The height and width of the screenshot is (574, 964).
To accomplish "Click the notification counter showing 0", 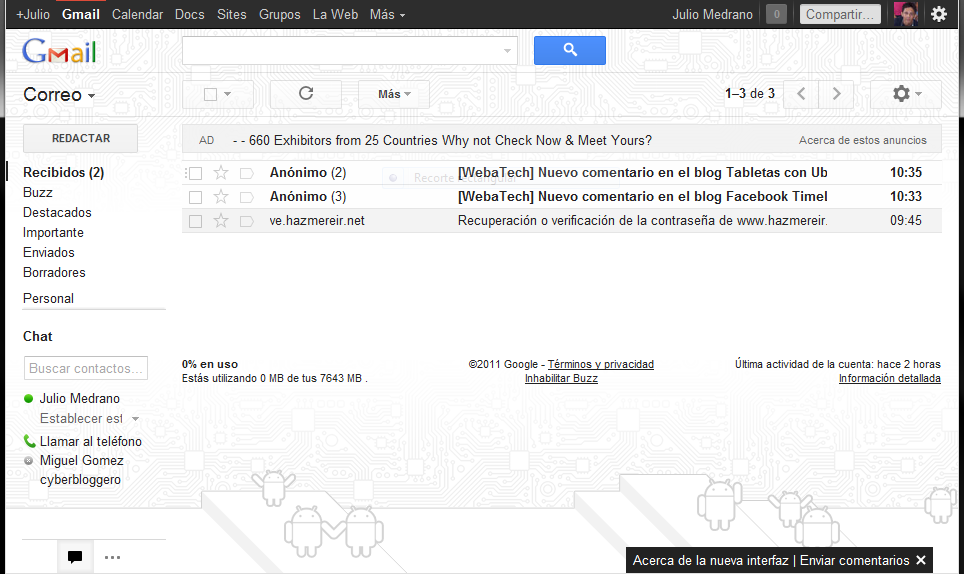I will coord(776,14).
